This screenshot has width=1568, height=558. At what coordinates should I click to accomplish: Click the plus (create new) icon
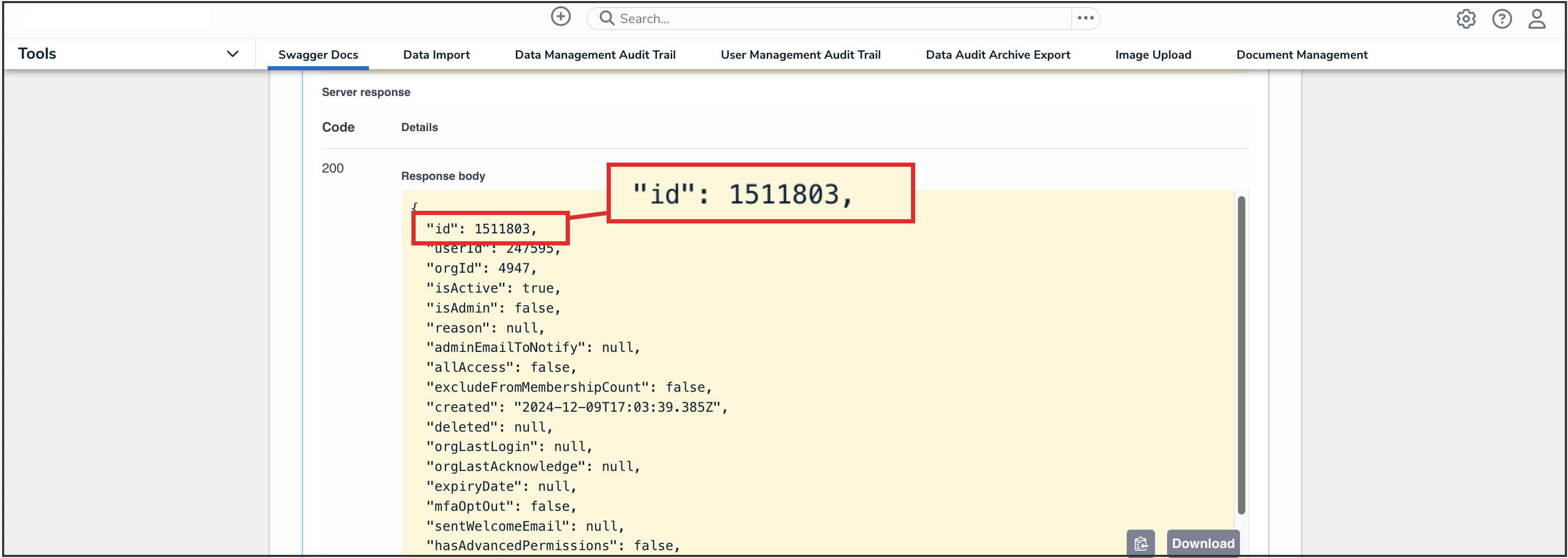560,17
